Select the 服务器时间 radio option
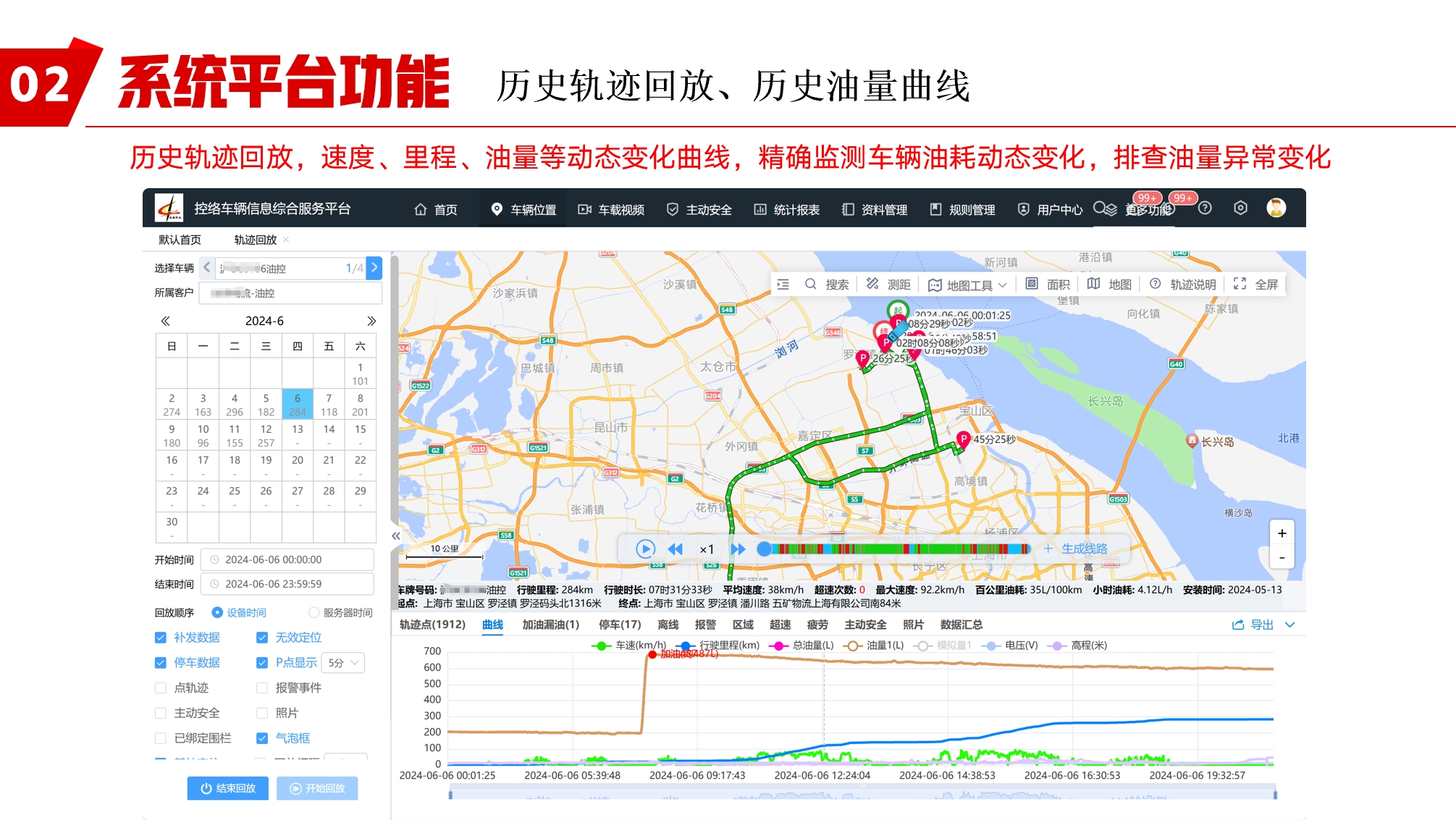The image size is (1456, 820). (314, 612)
